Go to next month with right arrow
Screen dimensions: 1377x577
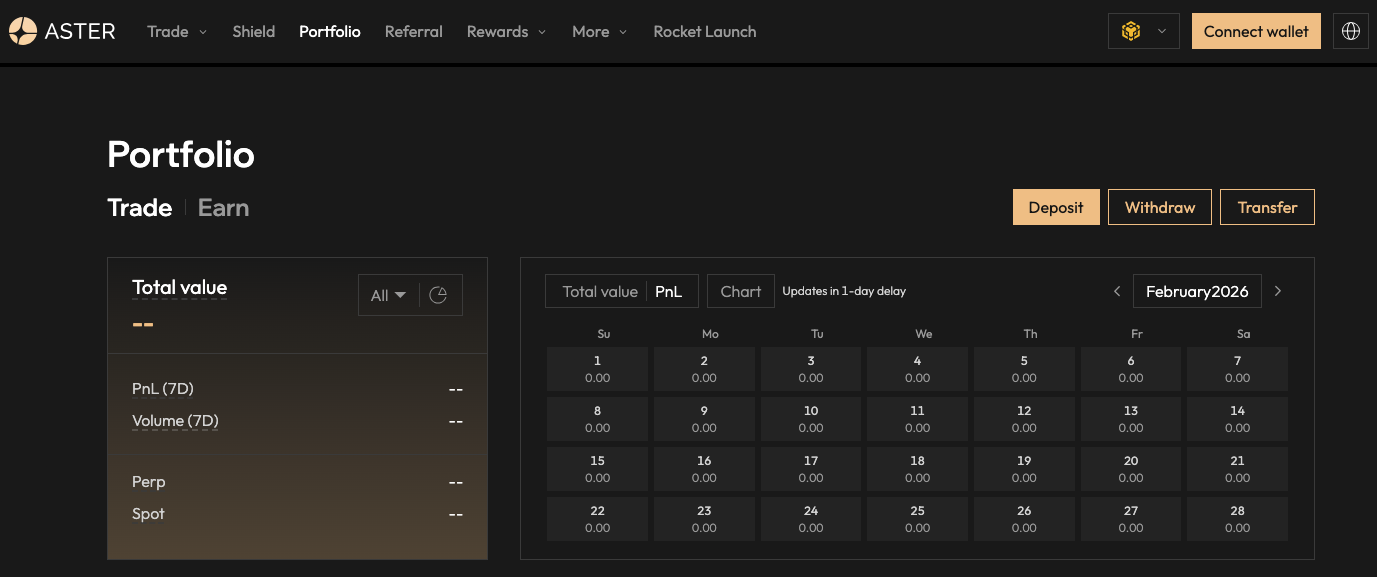pyautogui.click(x=1278, y=291)
